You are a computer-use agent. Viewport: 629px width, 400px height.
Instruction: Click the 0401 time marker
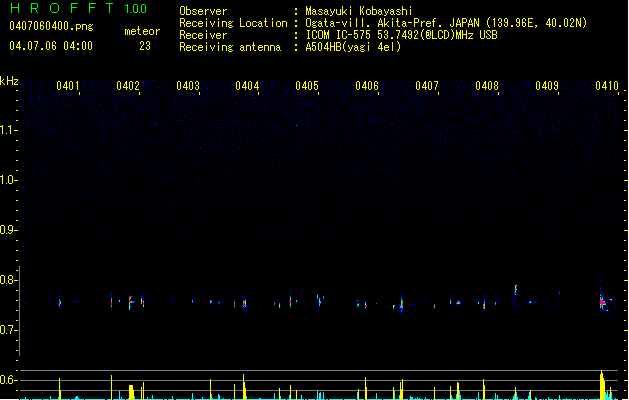68,86
